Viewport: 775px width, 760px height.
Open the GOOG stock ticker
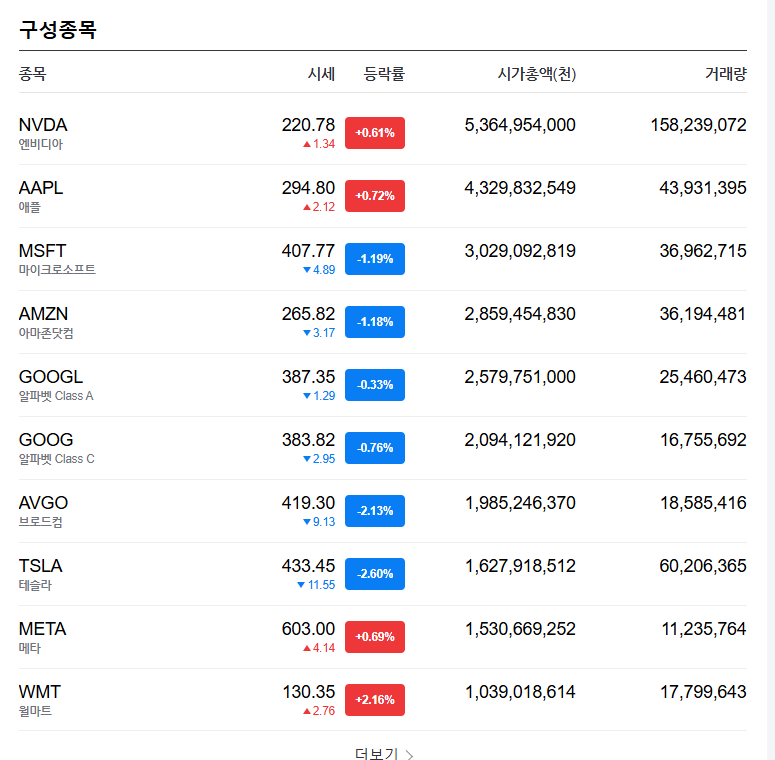pos(46,440)
